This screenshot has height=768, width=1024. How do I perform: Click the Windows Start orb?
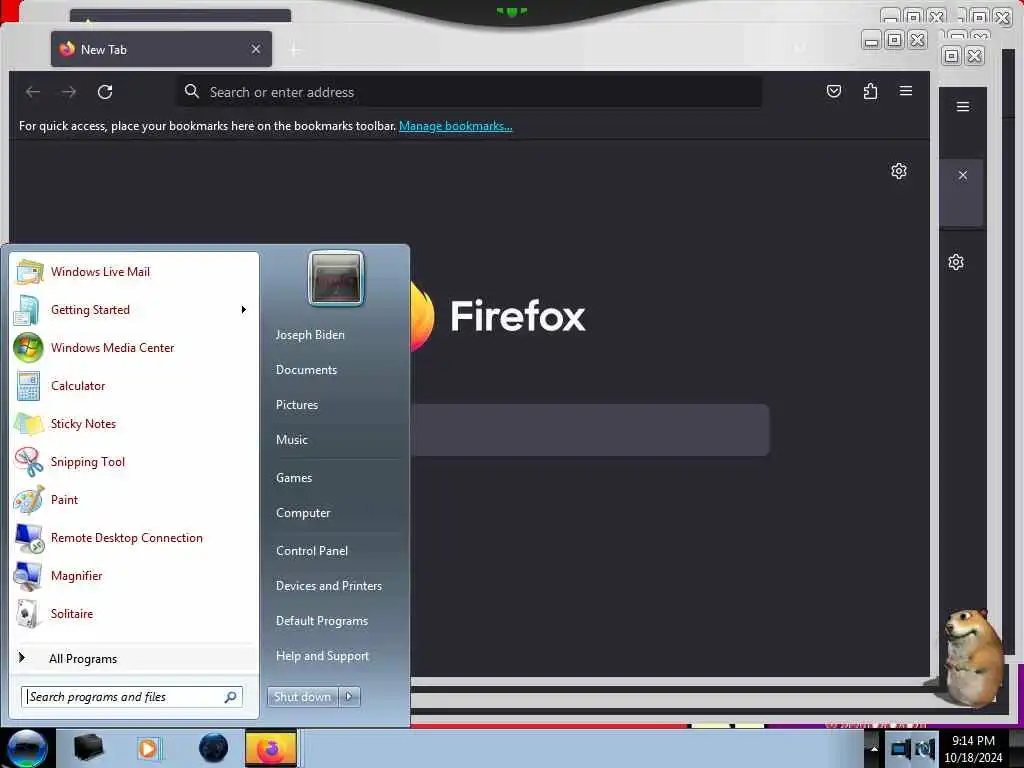point(26,749)
